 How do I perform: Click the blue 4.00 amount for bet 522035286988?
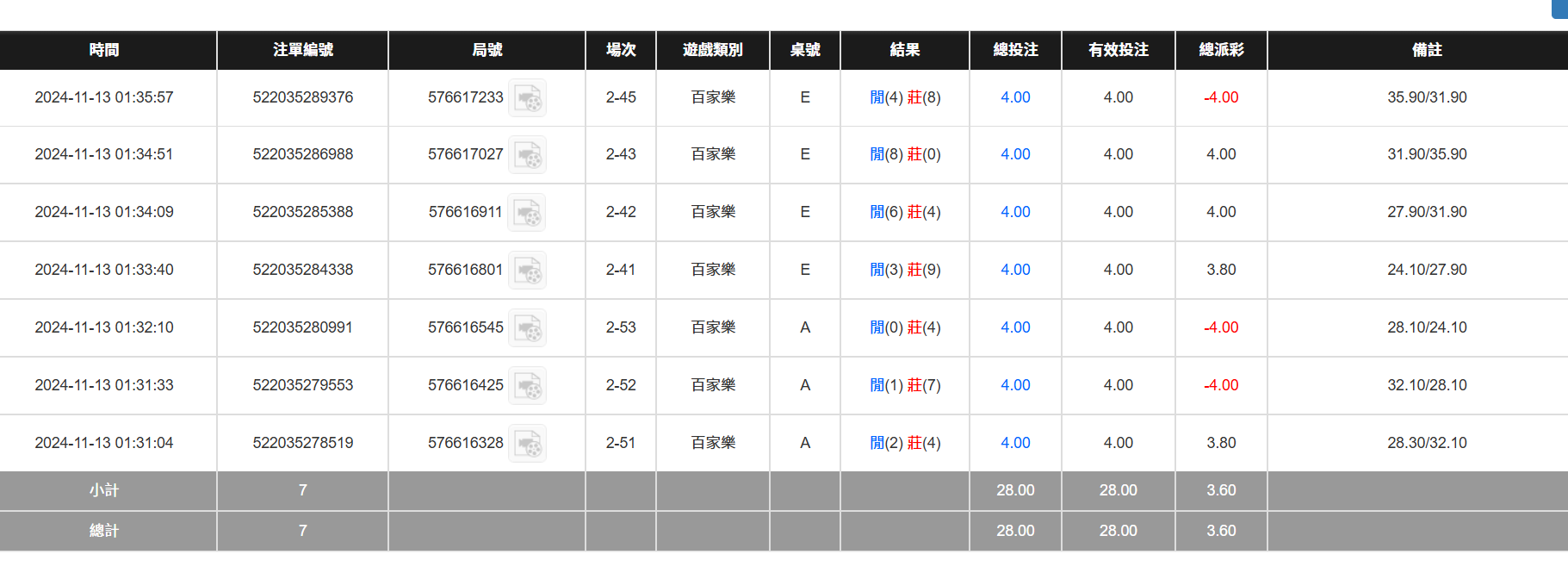1015,154
